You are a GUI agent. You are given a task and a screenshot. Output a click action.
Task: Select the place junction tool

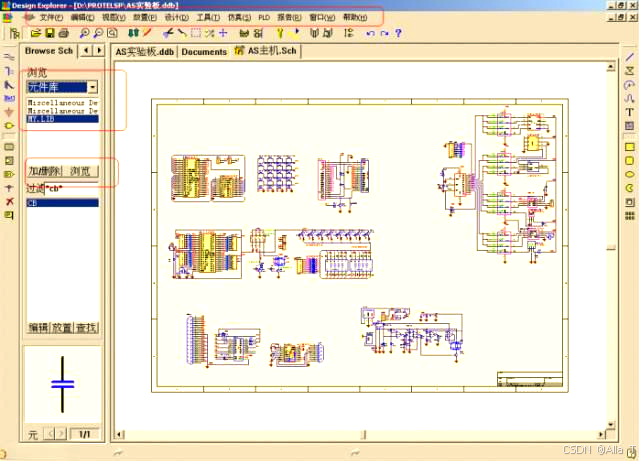point(9,187)
